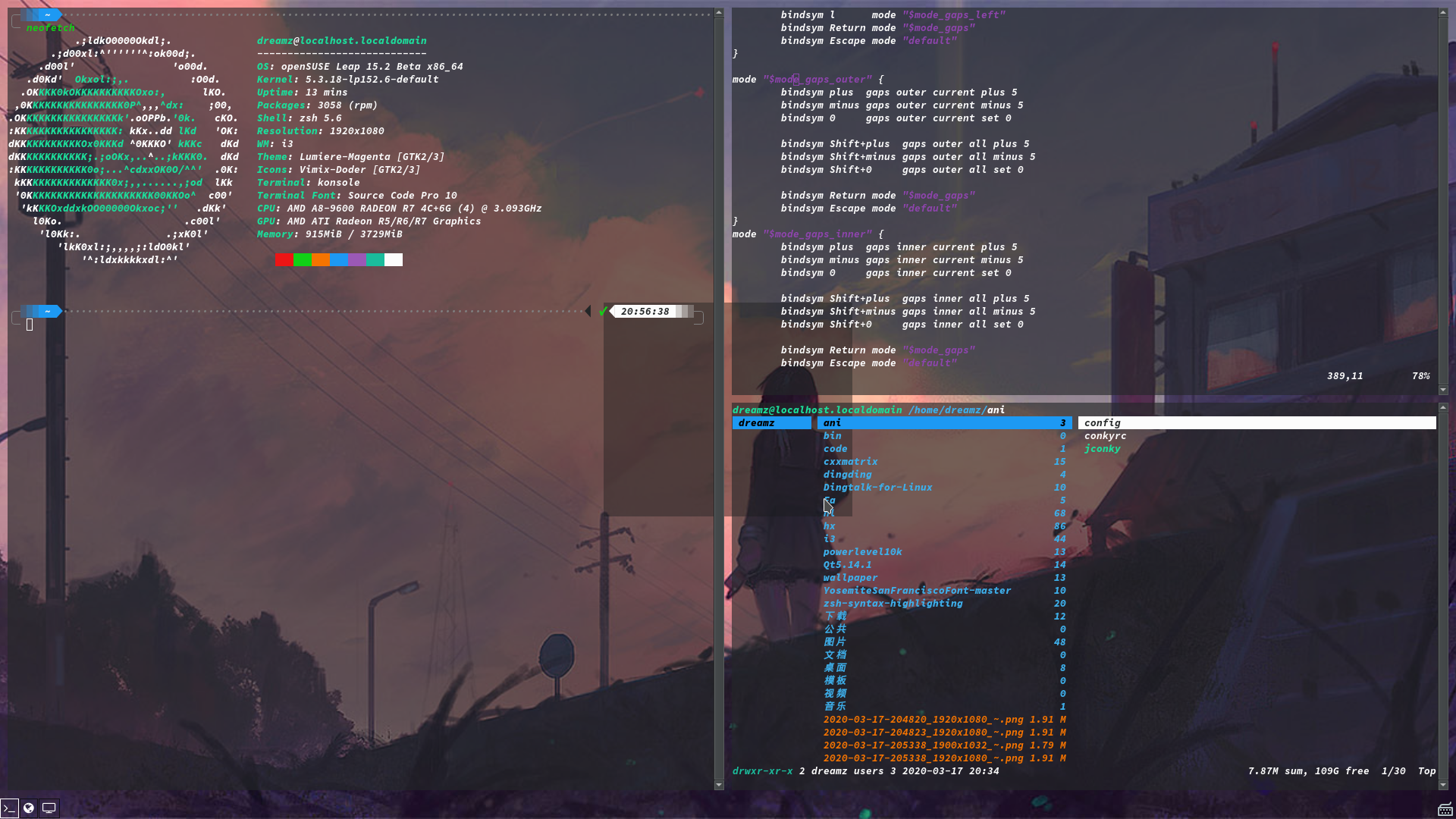The image size is (1456, 819).
Task: Expand the zsh-syntax-highlighting directory in ranger
Action: click(x=893, y=603)
